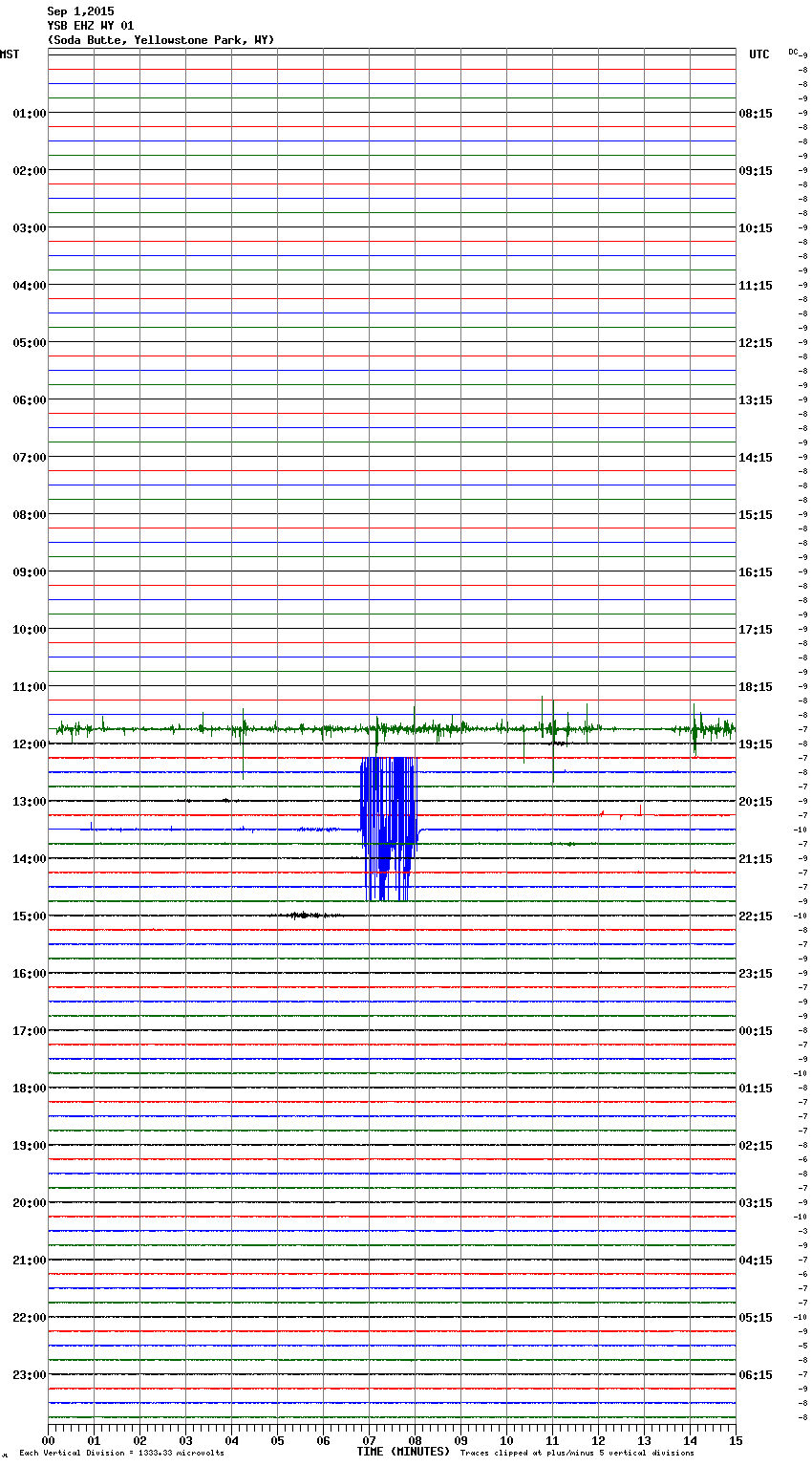Screen dimensions: 812x1466
Task: Click the 11:15 UTC time label
Action: (756, 286)
